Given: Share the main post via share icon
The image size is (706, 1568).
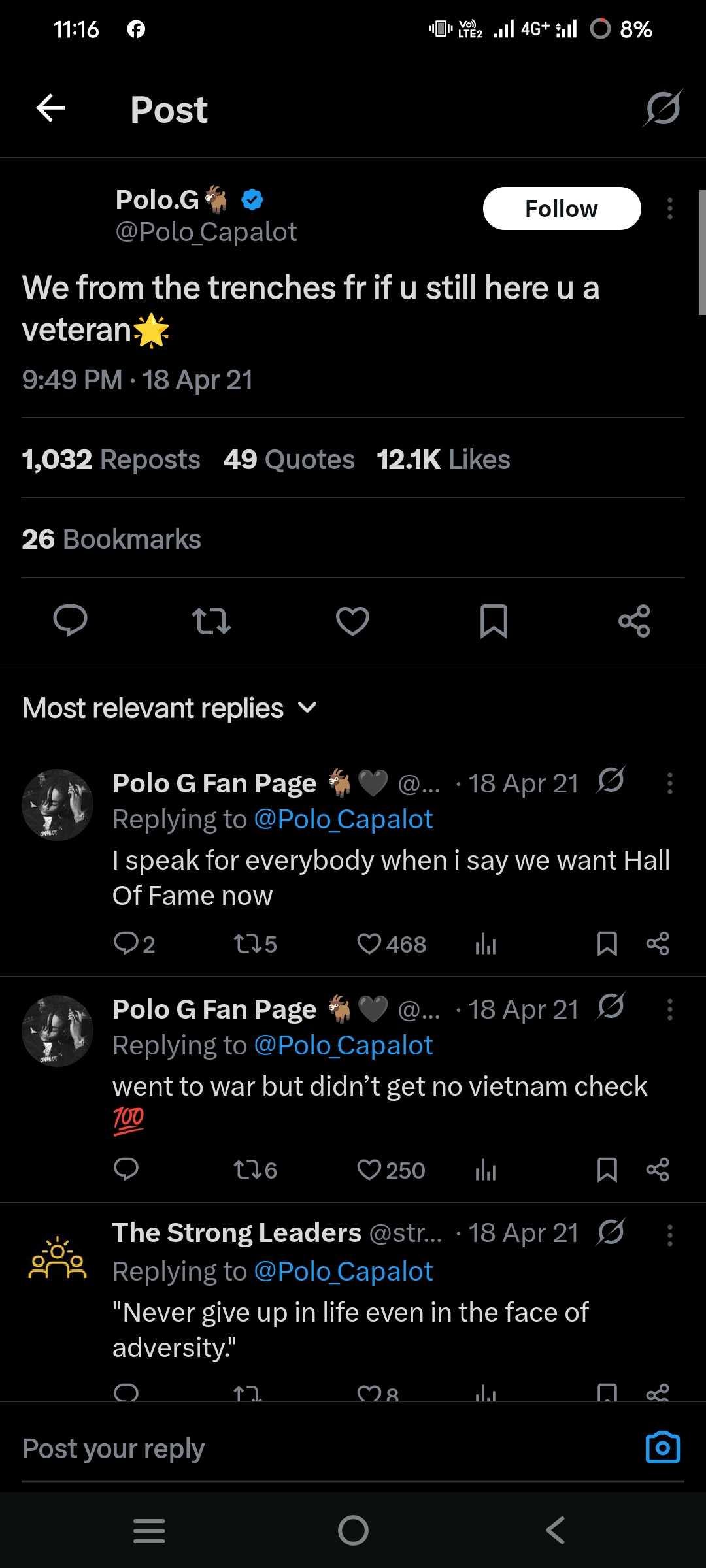Looking at the screenshot, I should tap(634, 621).
